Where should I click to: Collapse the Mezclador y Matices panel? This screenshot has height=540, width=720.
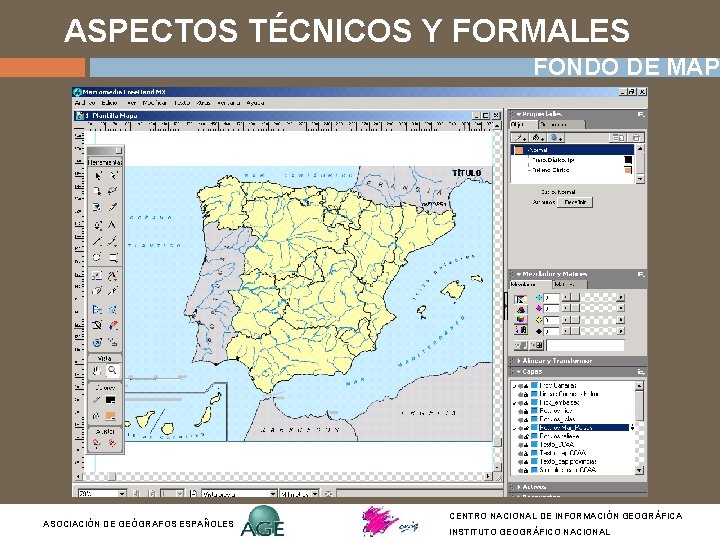(518, 274)
